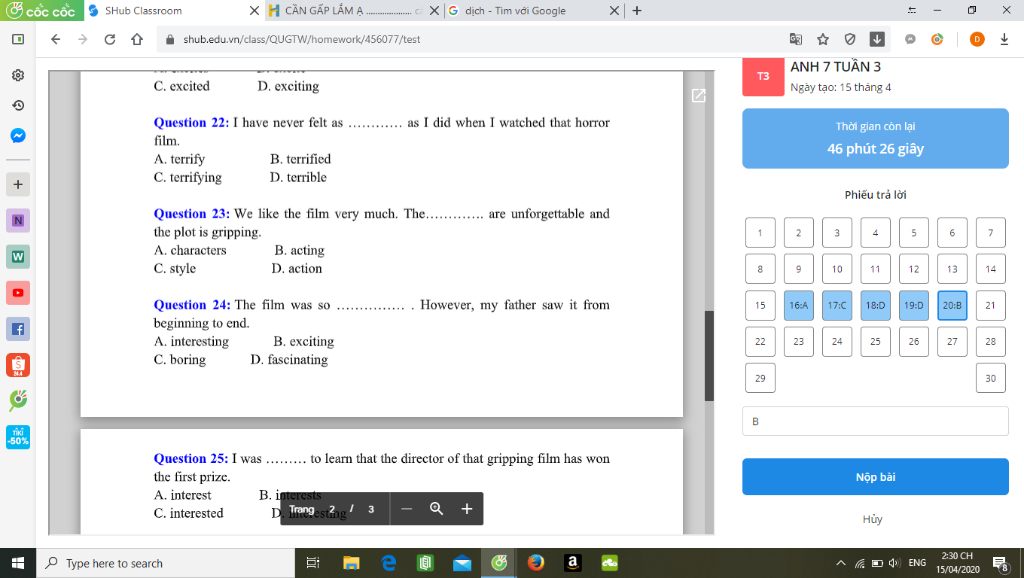The height and width of the screenshot is (578, 1024).
Task: Go back to the previous page
Action: (x=56, y=39)
